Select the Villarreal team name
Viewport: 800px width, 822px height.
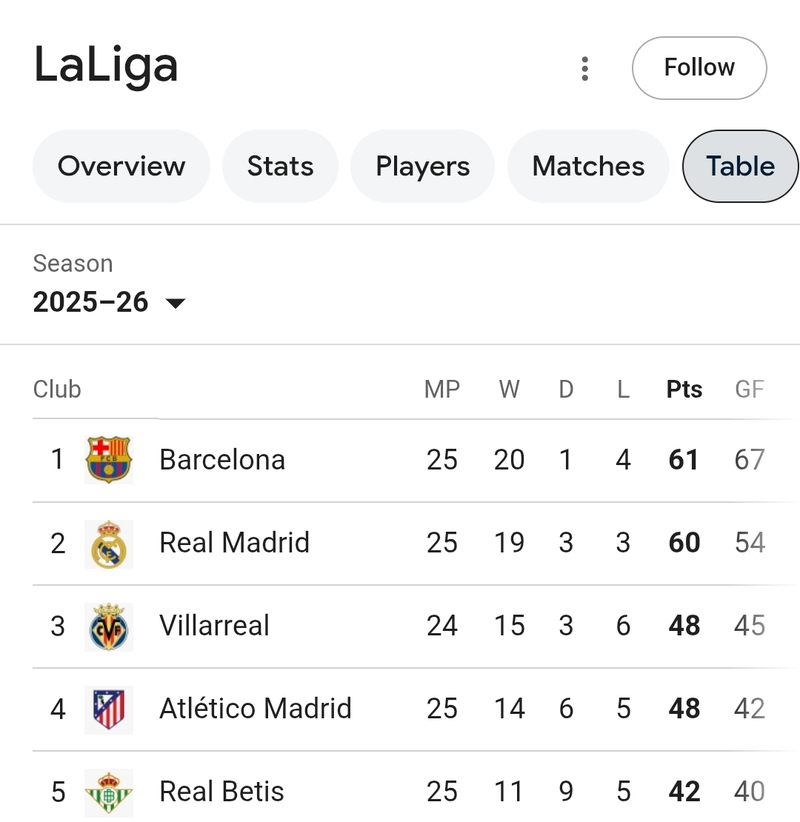point(214,626)
